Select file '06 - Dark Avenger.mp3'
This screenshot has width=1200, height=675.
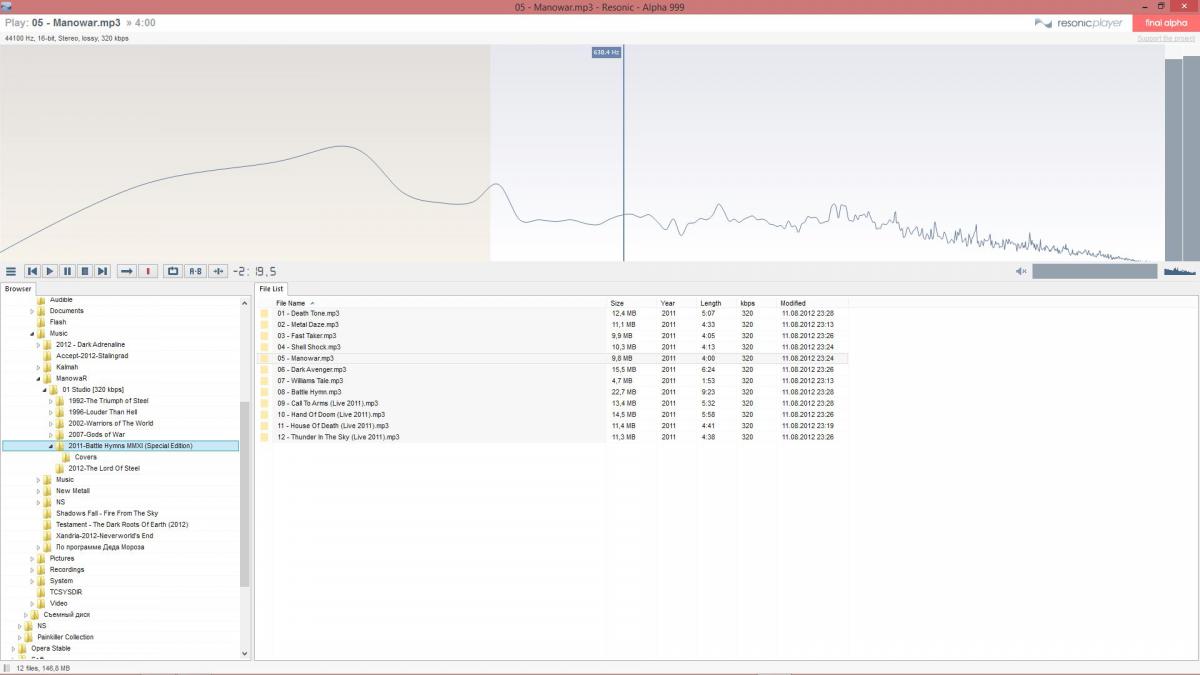tap(312, 369)
